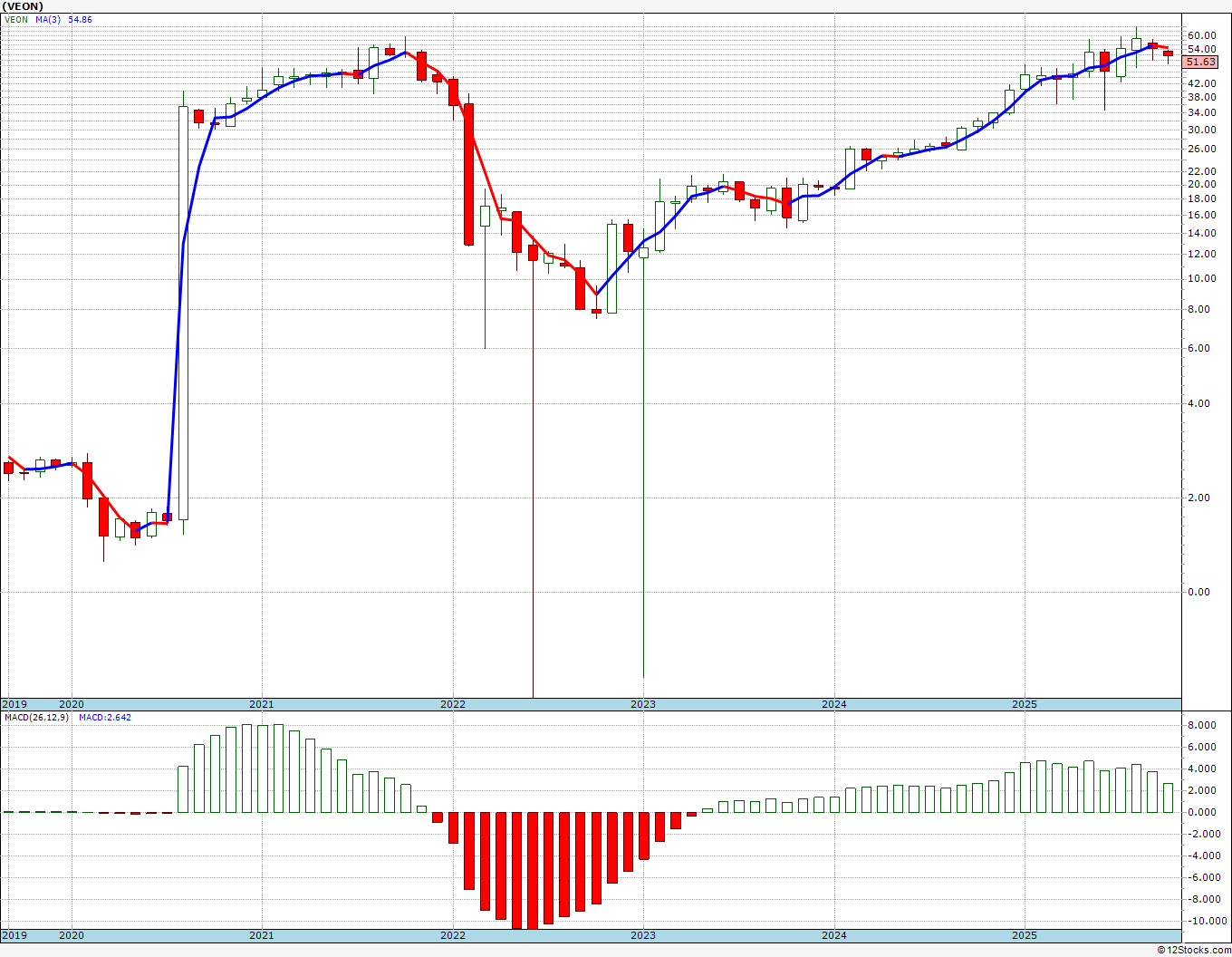Click 2021 on the MACD panel time axis
1232x957 pixels.
point(262,934)
